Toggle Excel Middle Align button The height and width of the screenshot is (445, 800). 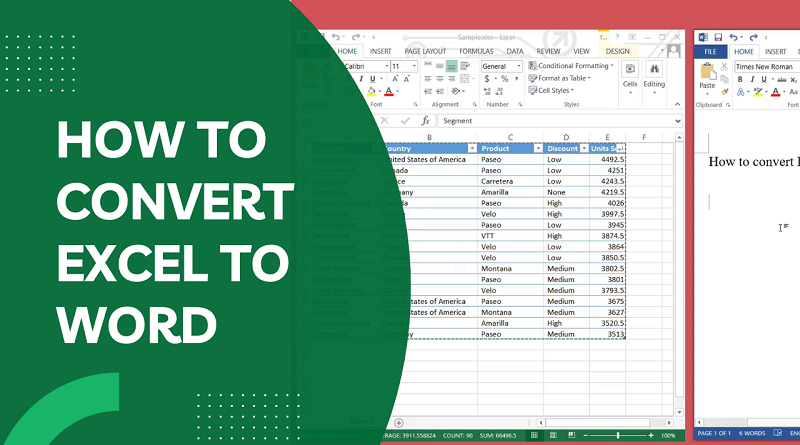(439, 66)
